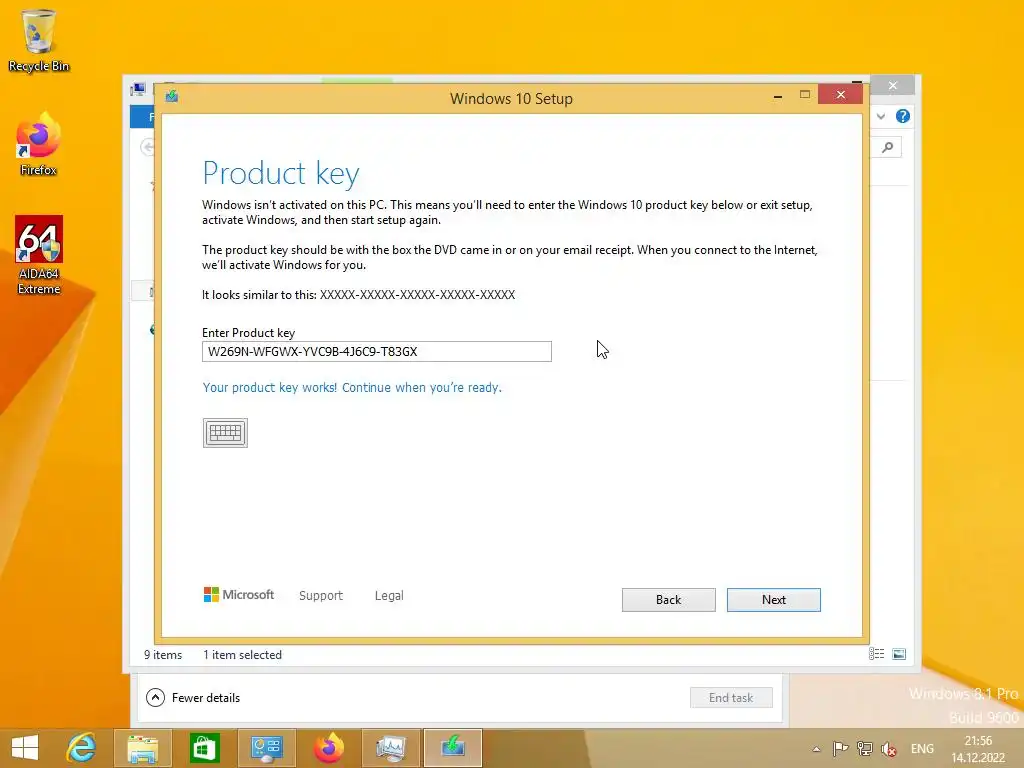Open the Windows Start button
This screenshot has height=768, width=1024.
(25, 748)
